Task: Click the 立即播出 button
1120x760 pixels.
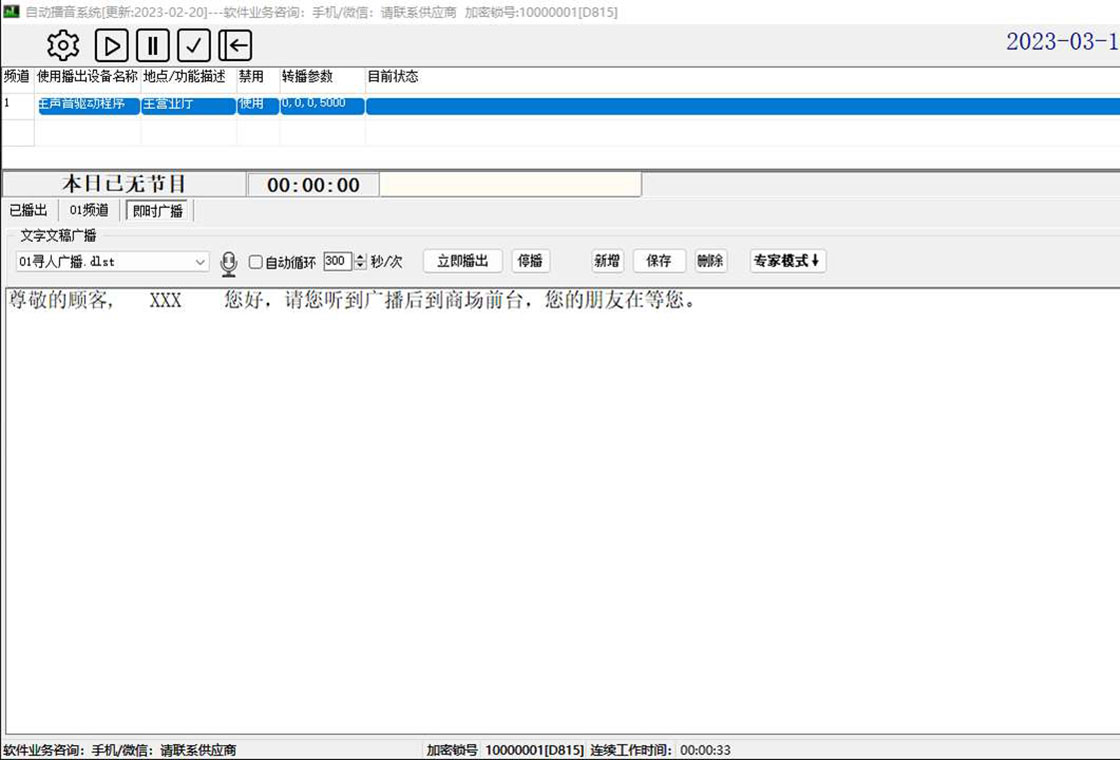Action: 463,261
